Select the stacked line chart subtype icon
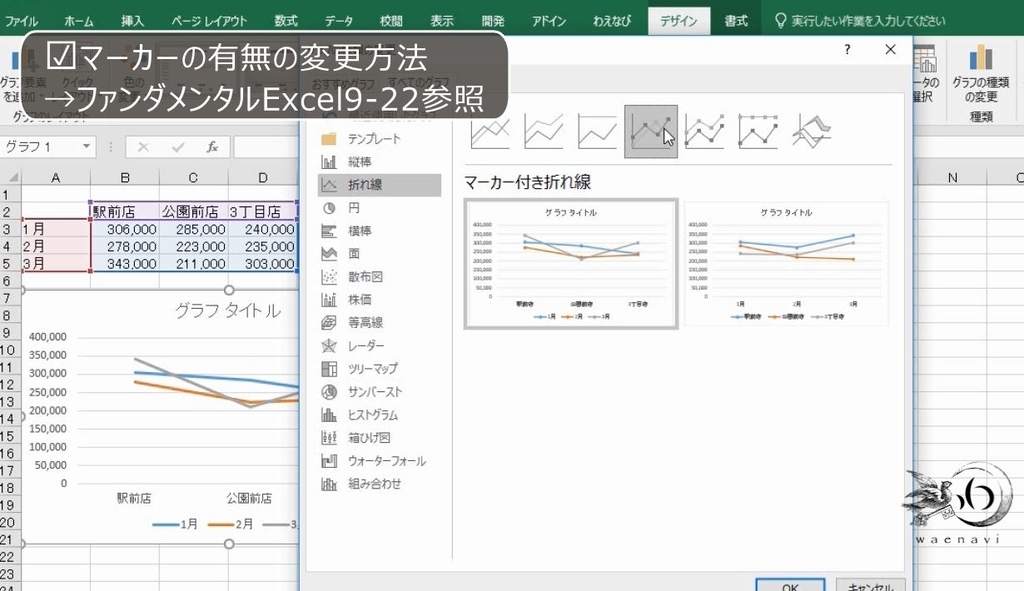 click(543, 131)
